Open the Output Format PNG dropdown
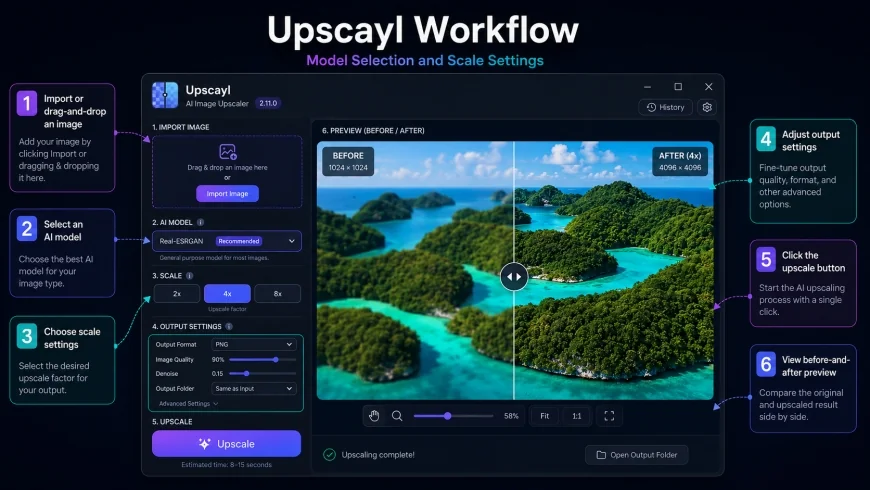This screenshot has height=490, width=870. click(254, 345)
